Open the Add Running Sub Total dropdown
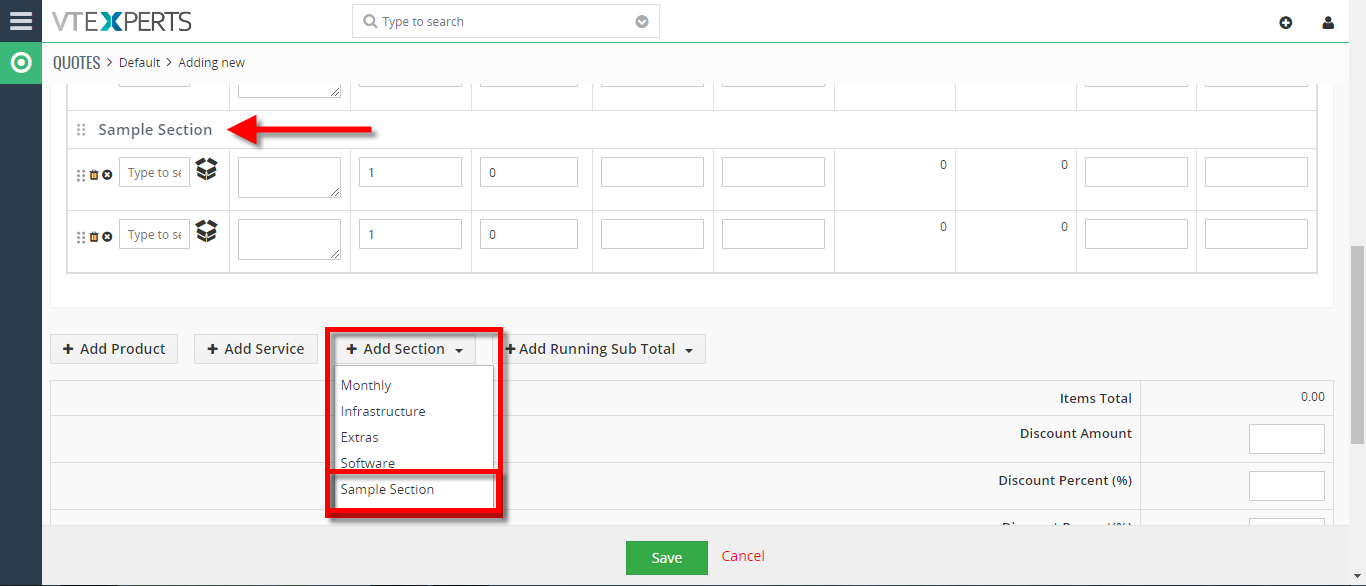The height and width of the screenshot is (586, 1366). [598, 349]
